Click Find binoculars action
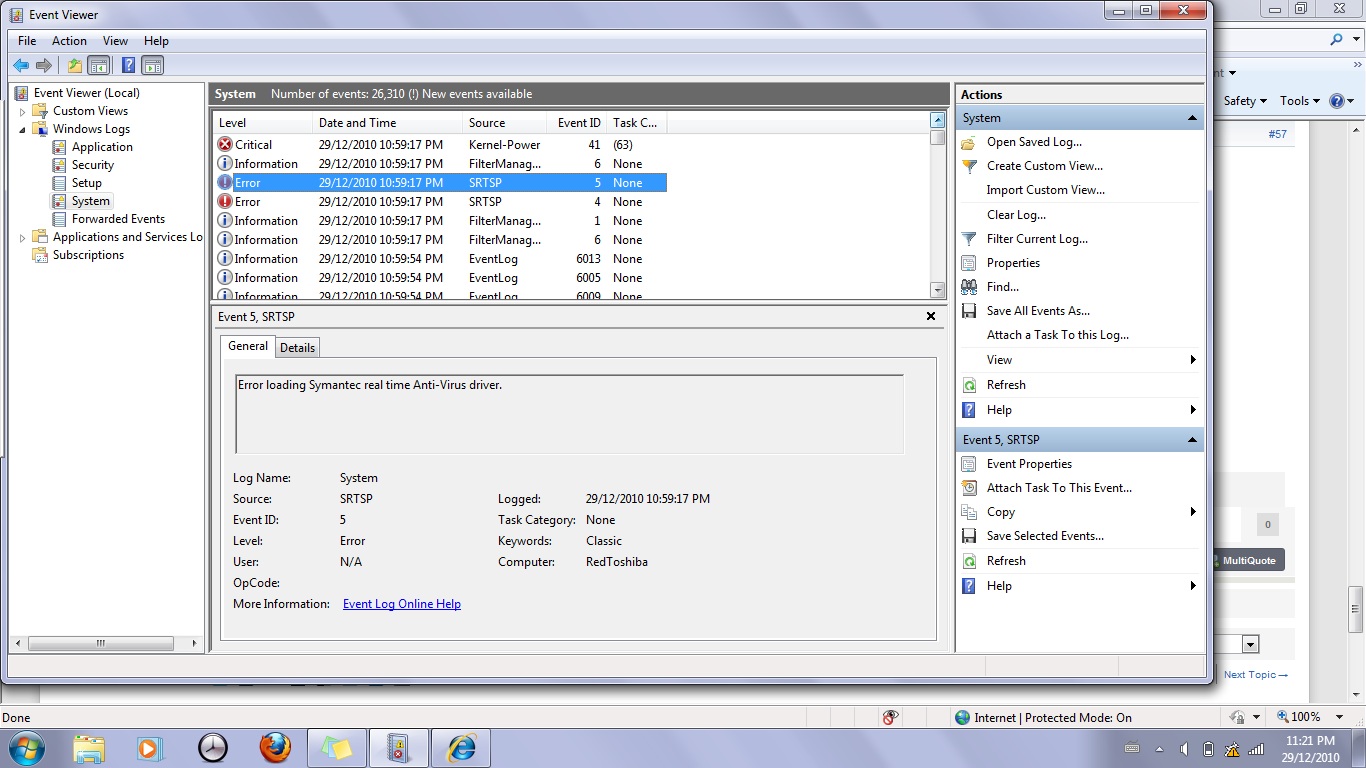The width and height of the screenshot is (1366, 768). click(1003, 287)
